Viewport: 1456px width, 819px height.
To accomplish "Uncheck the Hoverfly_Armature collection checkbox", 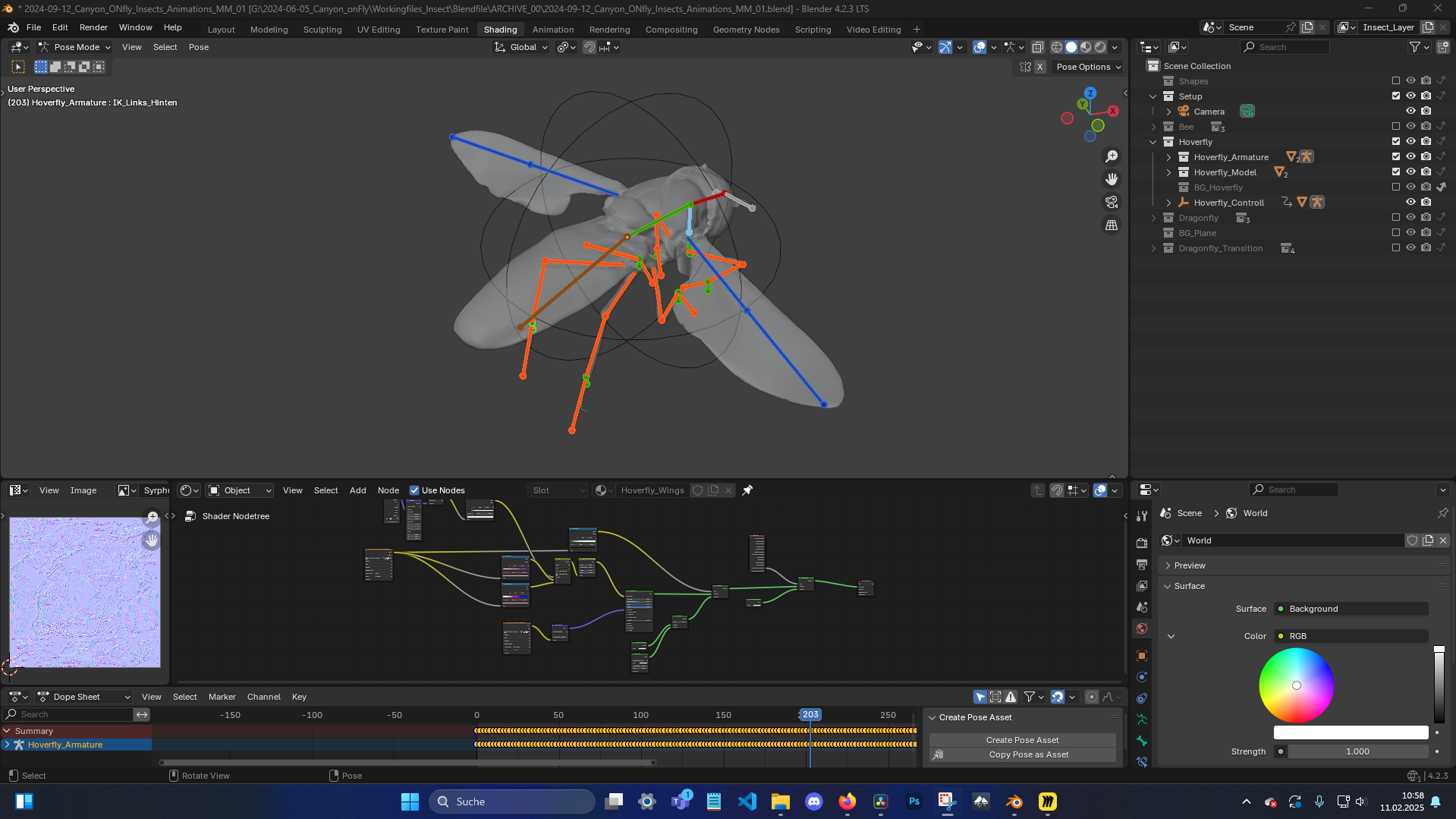I will 1396,156.
